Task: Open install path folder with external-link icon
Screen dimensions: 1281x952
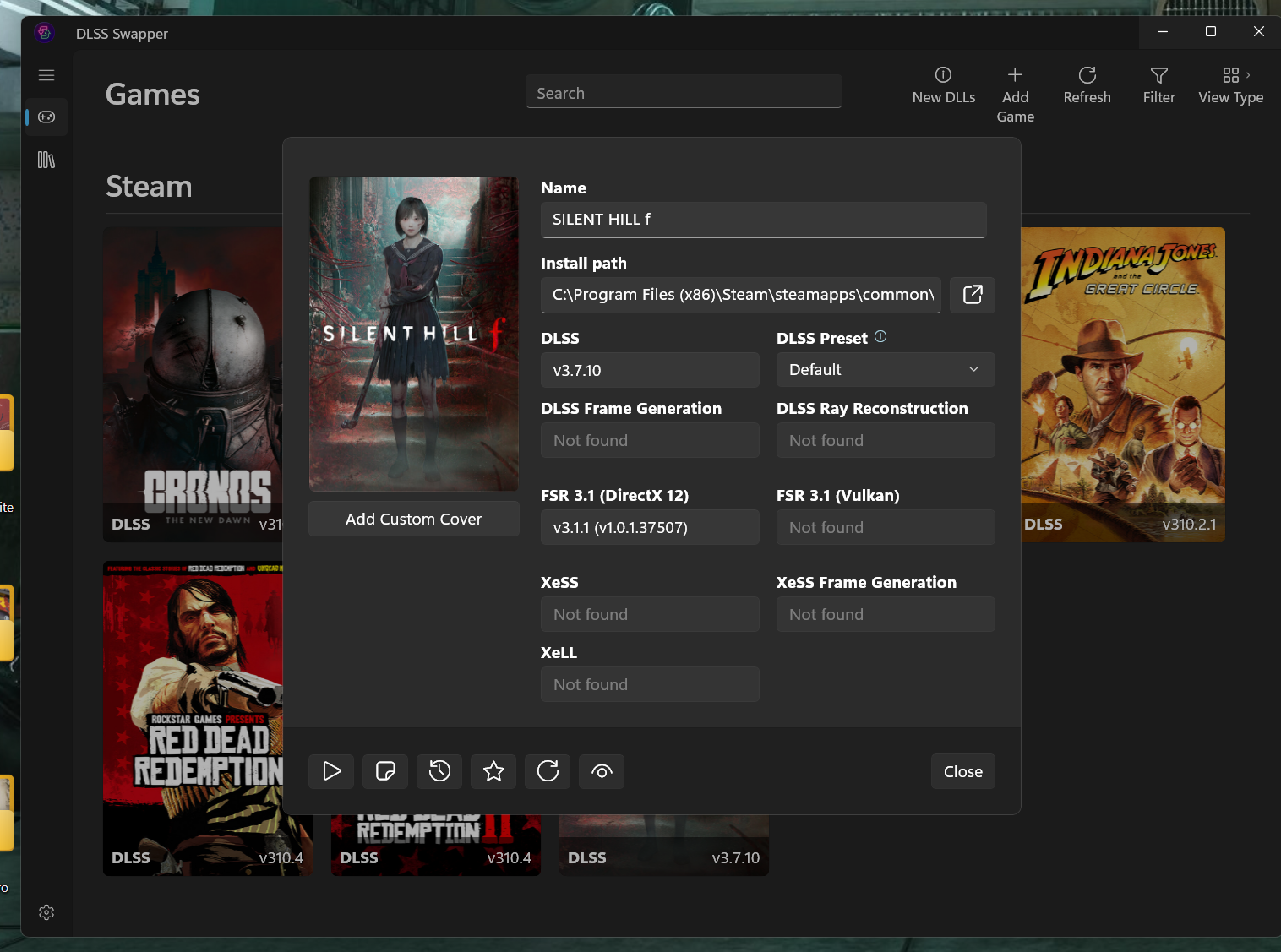Action: [972, 295]
